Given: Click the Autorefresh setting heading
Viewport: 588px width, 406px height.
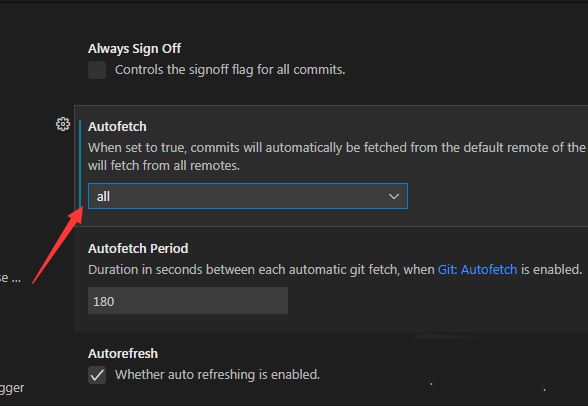Looking at the screenshot, I should coord(123,354).
